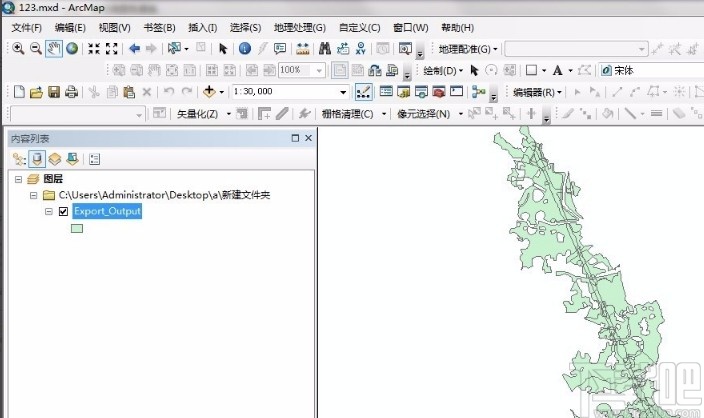Go to next extent arrow
This screenshot has height=418, width=704.
[151, 48]
